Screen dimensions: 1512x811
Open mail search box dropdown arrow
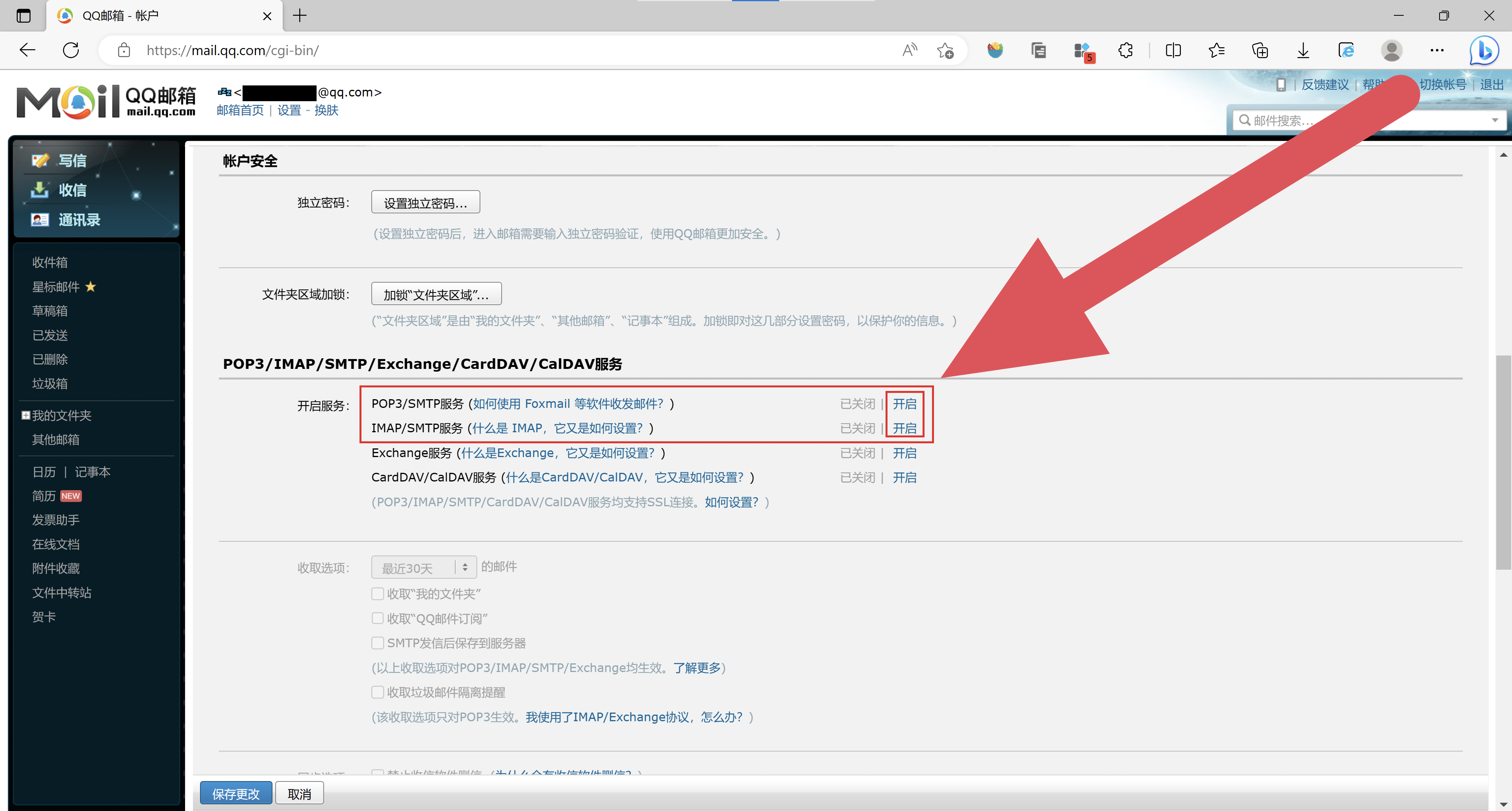(x=1494, y=120)
